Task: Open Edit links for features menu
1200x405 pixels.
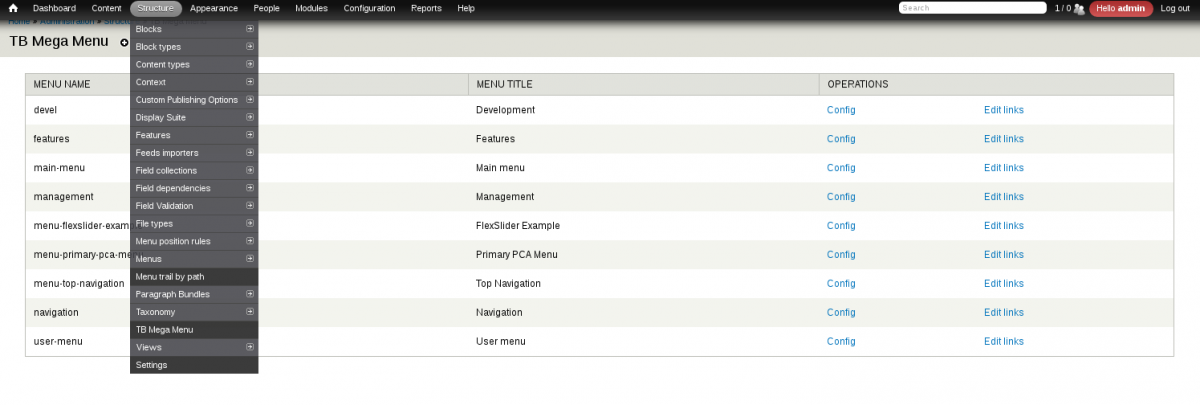Action: 1004,139
